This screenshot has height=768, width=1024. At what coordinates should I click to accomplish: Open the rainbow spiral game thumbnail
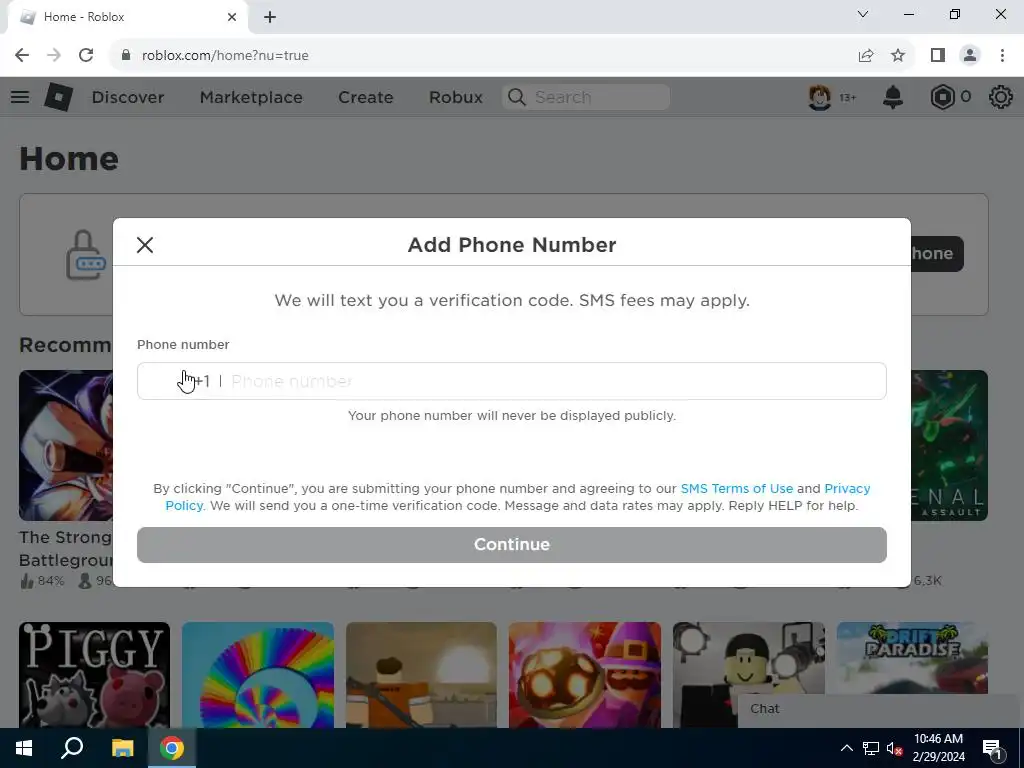(258, 675)
